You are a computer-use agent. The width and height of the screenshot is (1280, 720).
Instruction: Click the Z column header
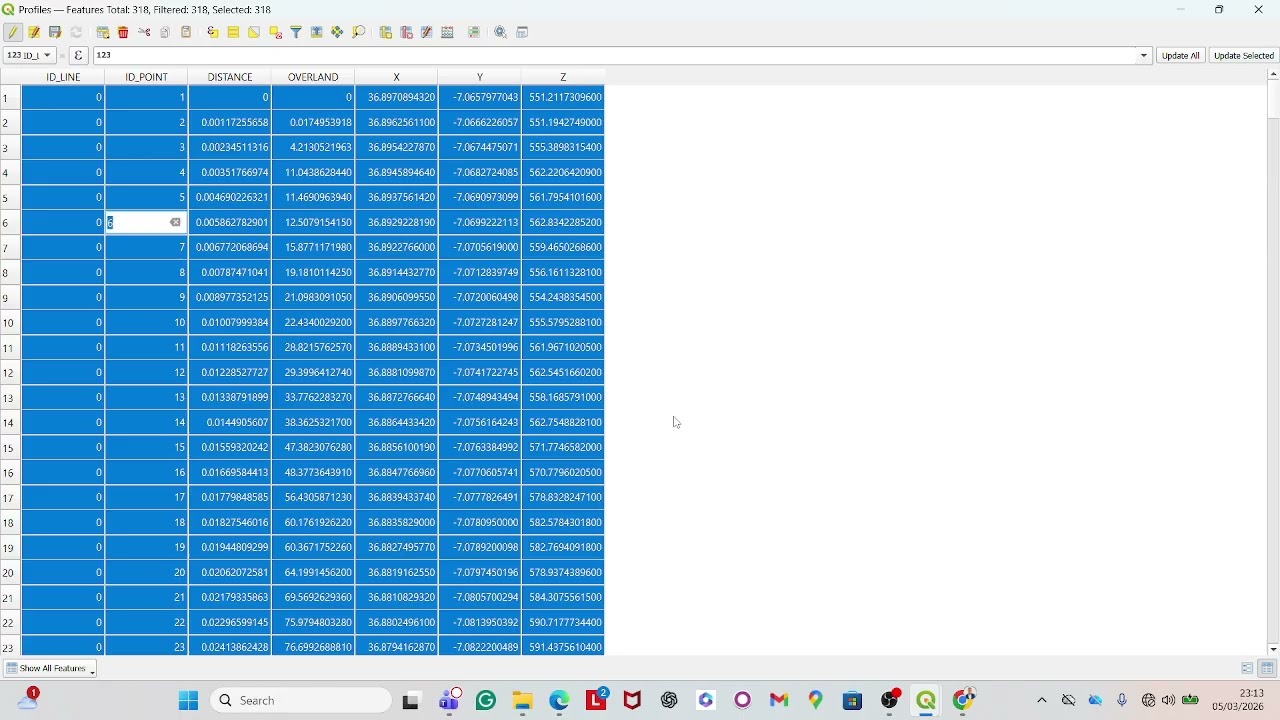click(563, 77)
